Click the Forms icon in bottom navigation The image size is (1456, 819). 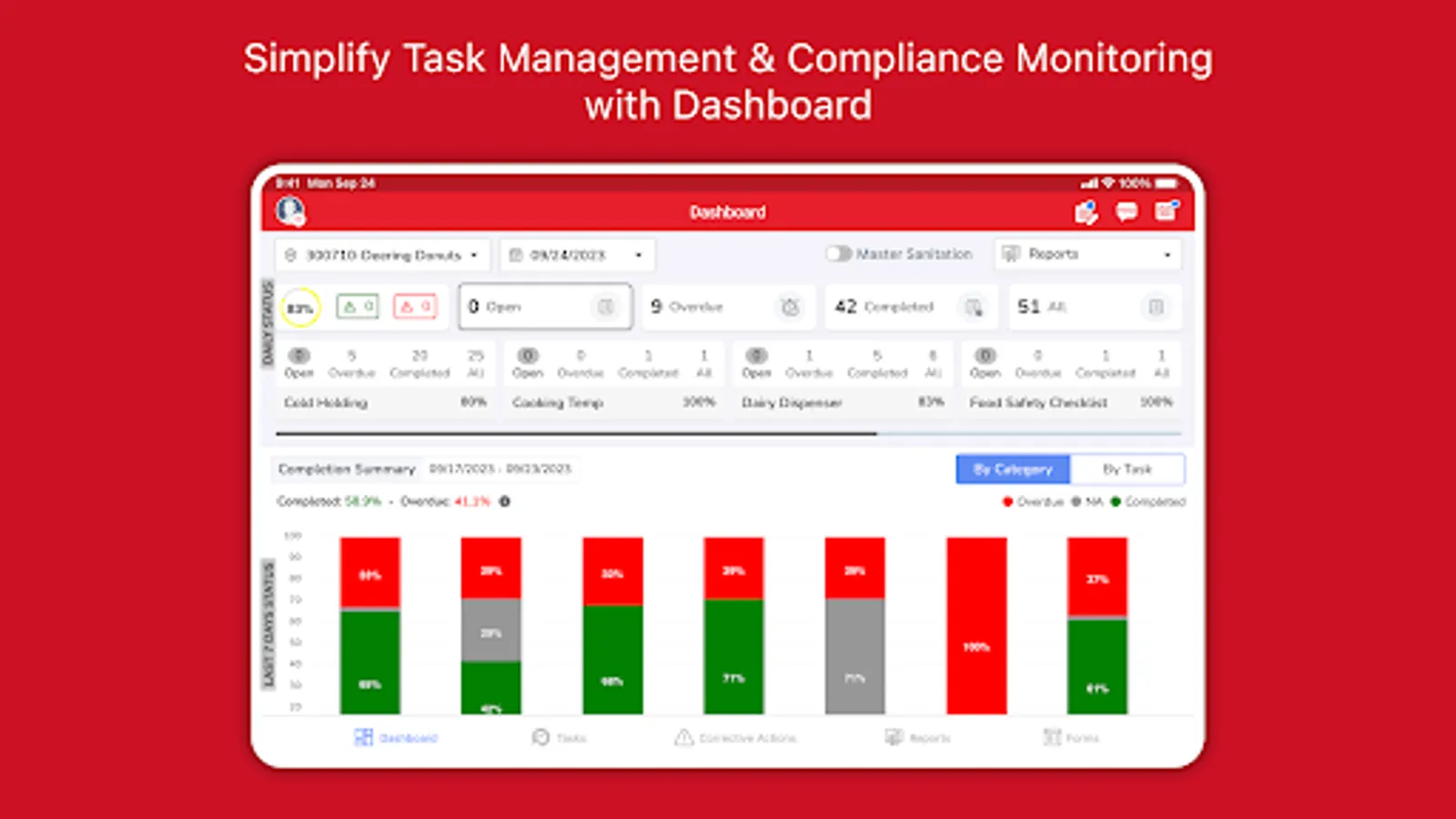tap(1052, 737)
